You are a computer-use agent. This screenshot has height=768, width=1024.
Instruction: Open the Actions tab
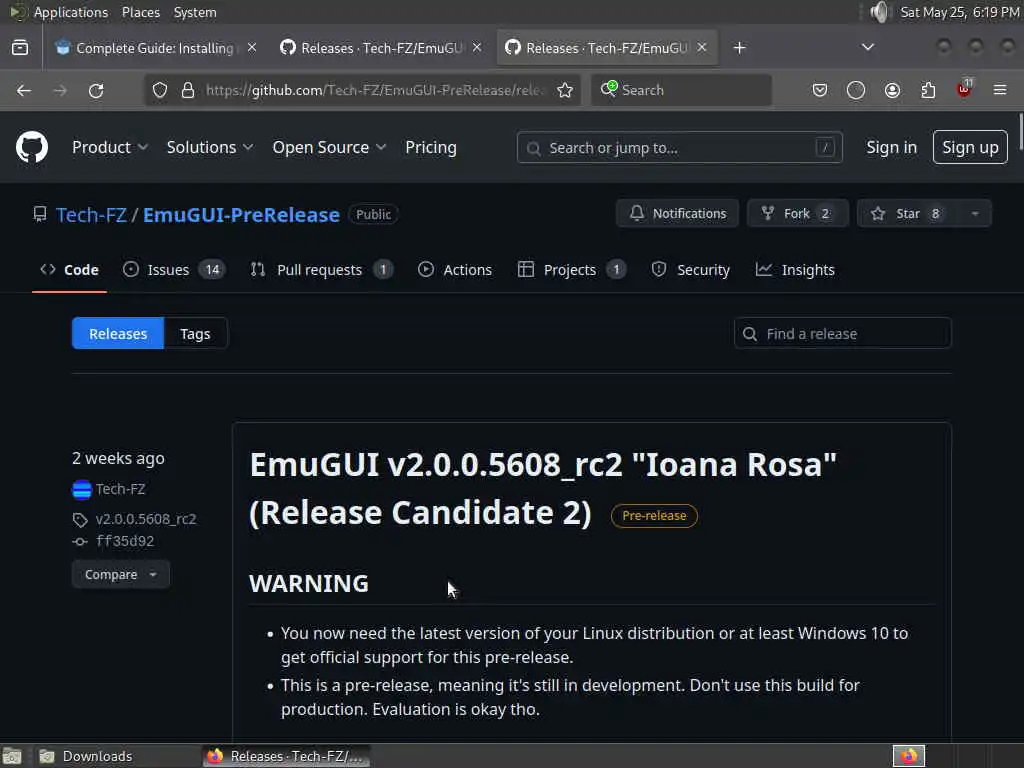(x=455, y=270)
